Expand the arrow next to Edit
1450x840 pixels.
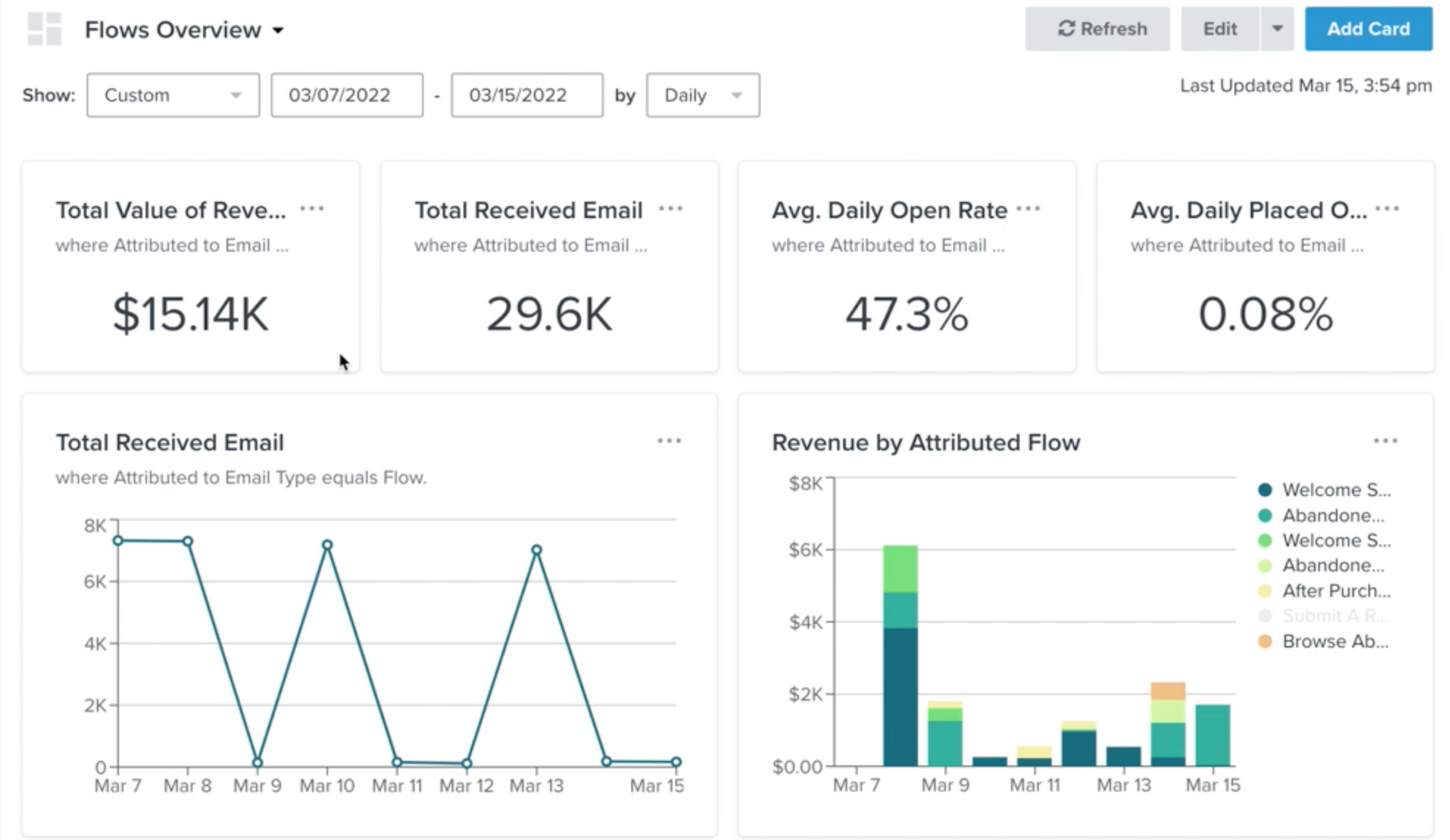[1277, 29]
